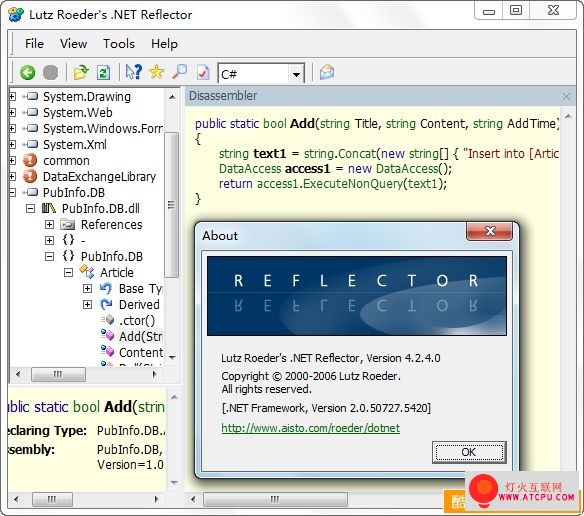The image size is (584, 516).
Task: Click the options checkmark document icon
Action: tap(203, 73)
